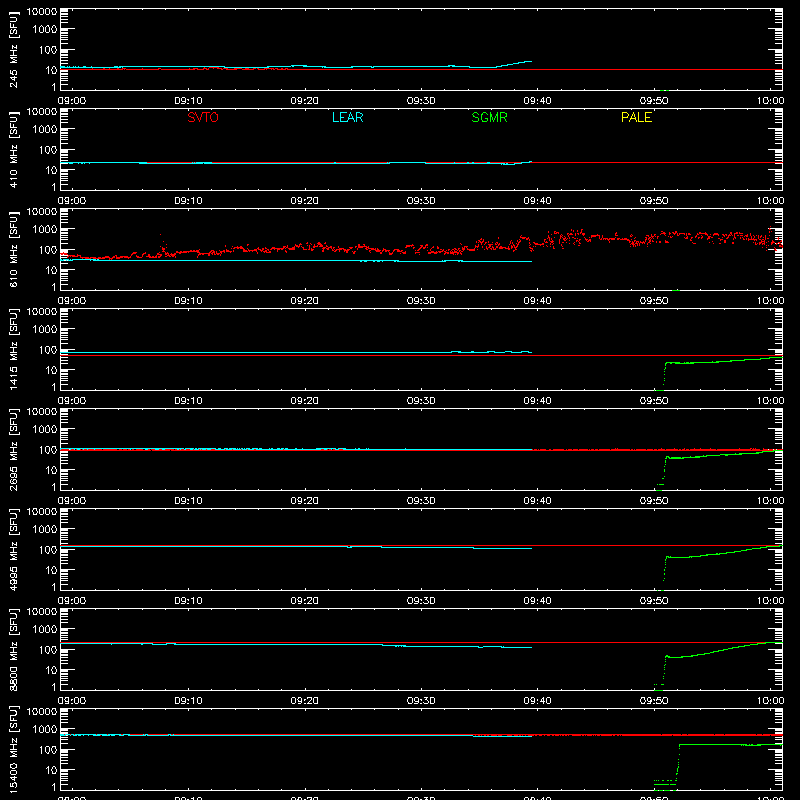
Task: Select the 245 MHz [SFU] axis title
Action: pyautogui.click(x=14, y=49)
